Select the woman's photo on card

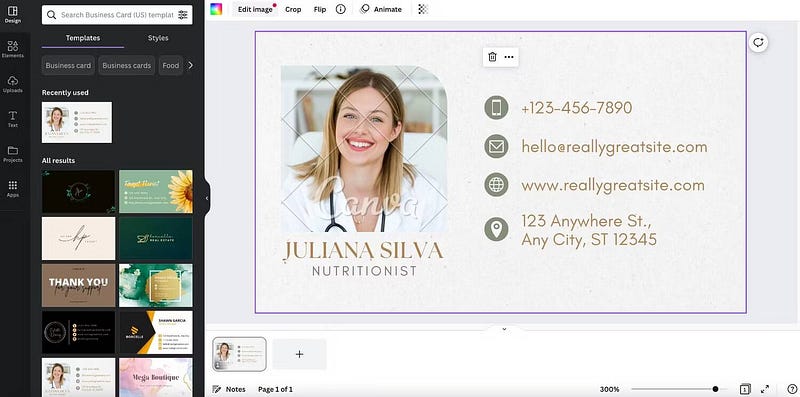tap(364, 148)
